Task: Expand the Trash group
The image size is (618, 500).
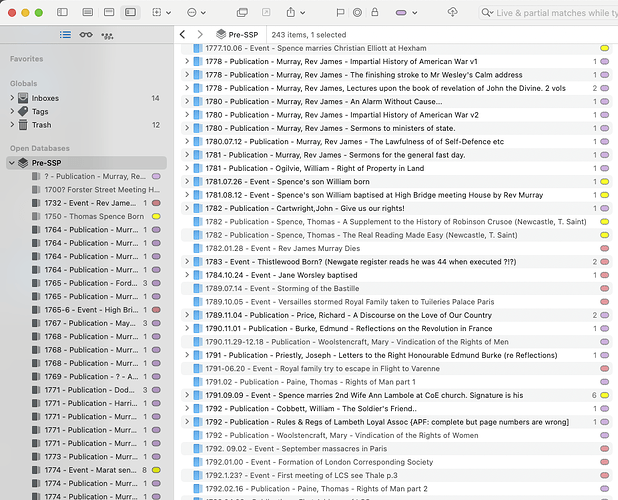Action: (12, 125)
